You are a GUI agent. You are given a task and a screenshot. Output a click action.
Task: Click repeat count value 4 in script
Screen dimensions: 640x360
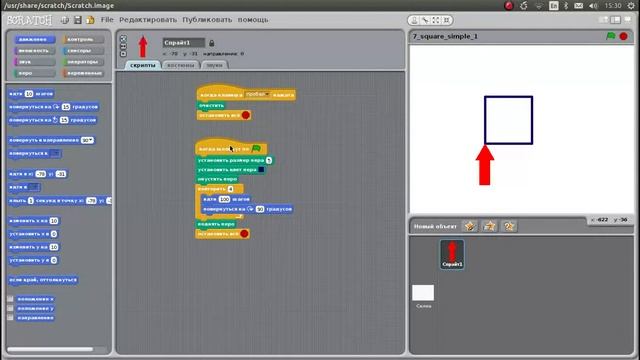coord(230,189)
